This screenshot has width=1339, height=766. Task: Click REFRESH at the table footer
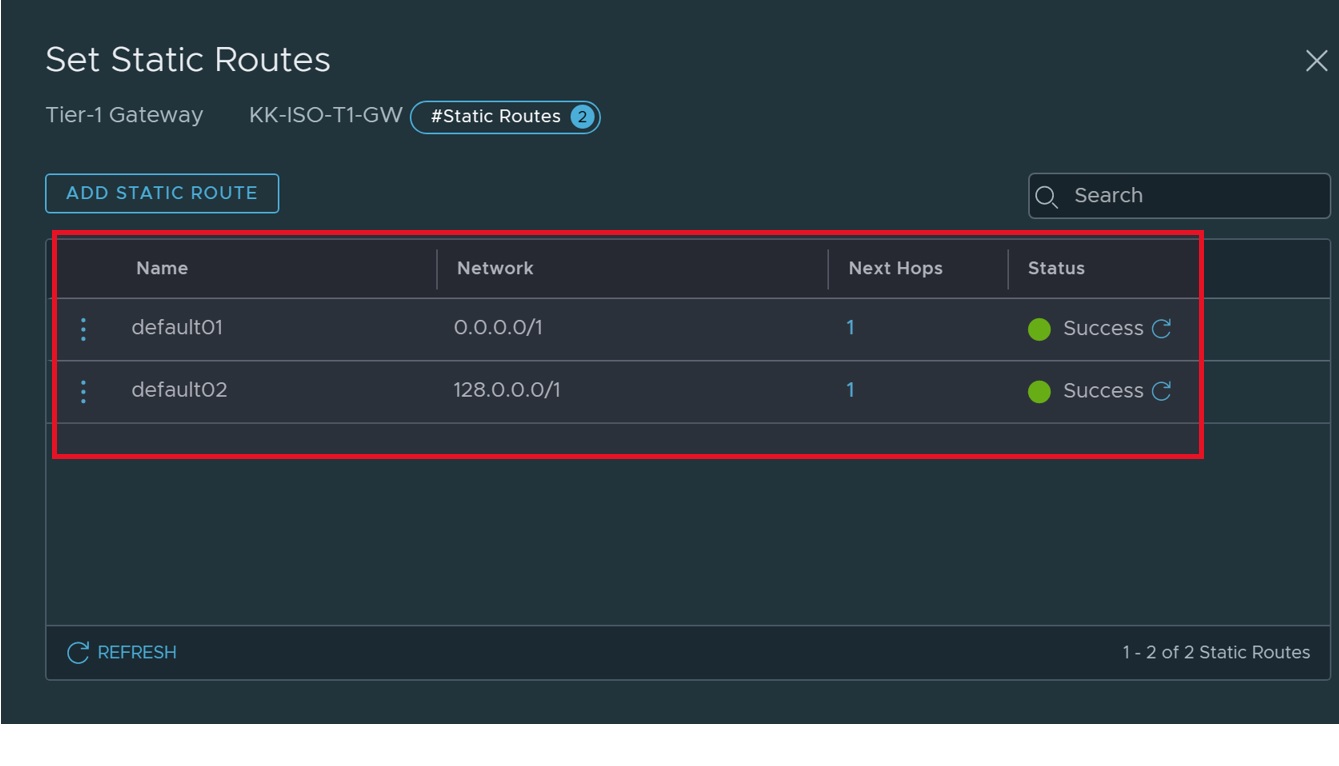(x=122, y=653)
